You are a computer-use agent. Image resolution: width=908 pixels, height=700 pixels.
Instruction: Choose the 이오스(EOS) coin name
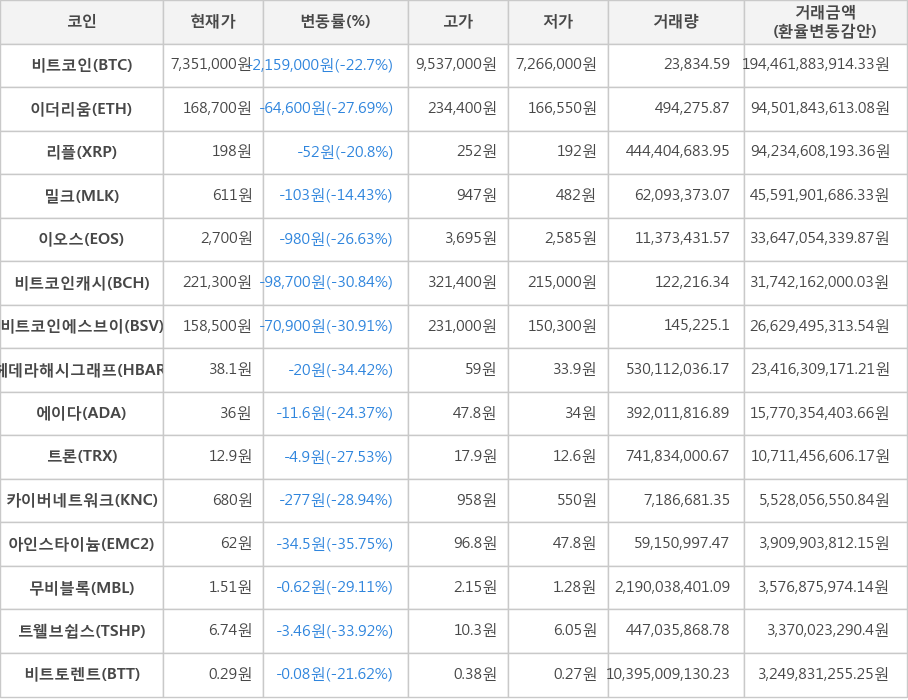click(82, 239)
